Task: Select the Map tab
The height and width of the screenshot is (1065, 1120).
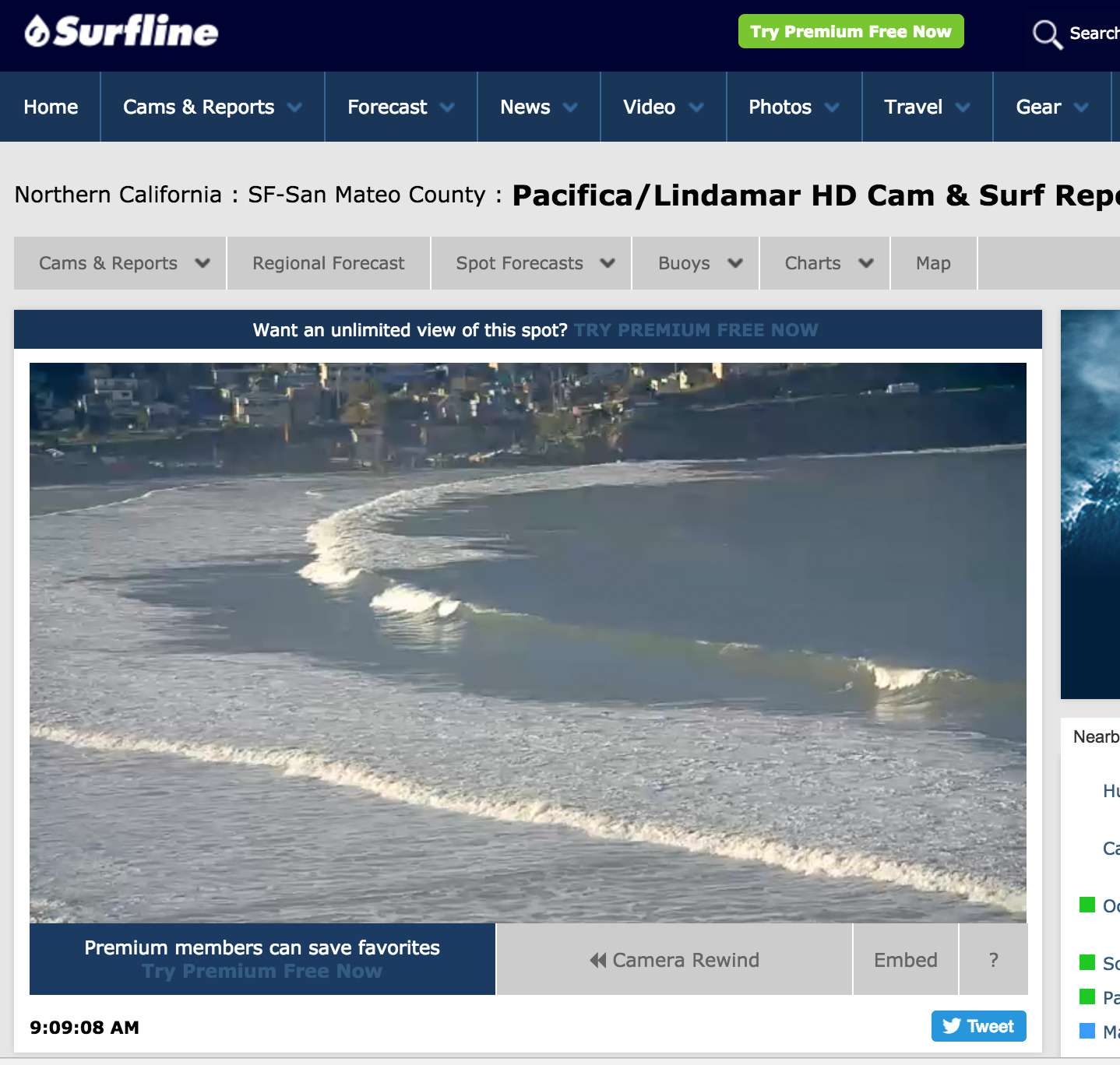Action: point(933,263)
